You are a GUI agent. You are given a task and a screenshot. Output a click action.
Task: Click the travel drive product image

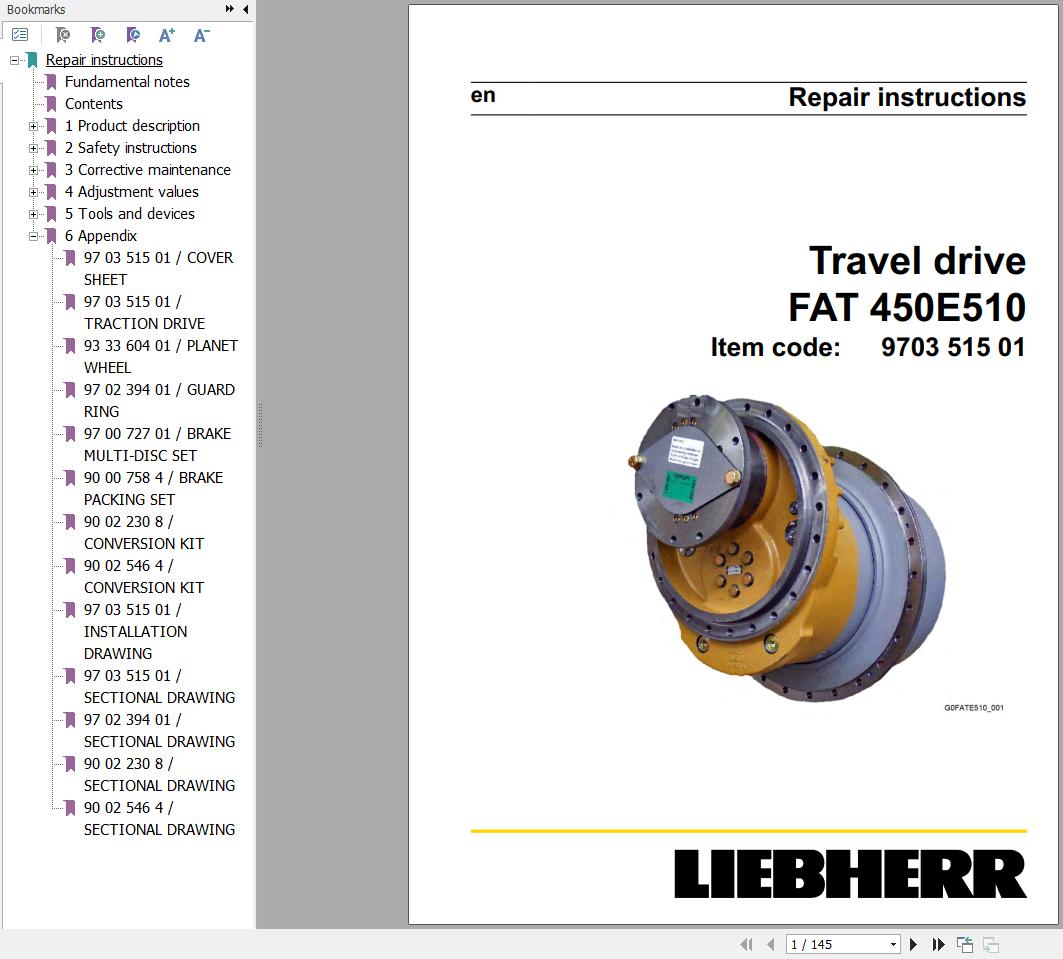pos(787,548)
